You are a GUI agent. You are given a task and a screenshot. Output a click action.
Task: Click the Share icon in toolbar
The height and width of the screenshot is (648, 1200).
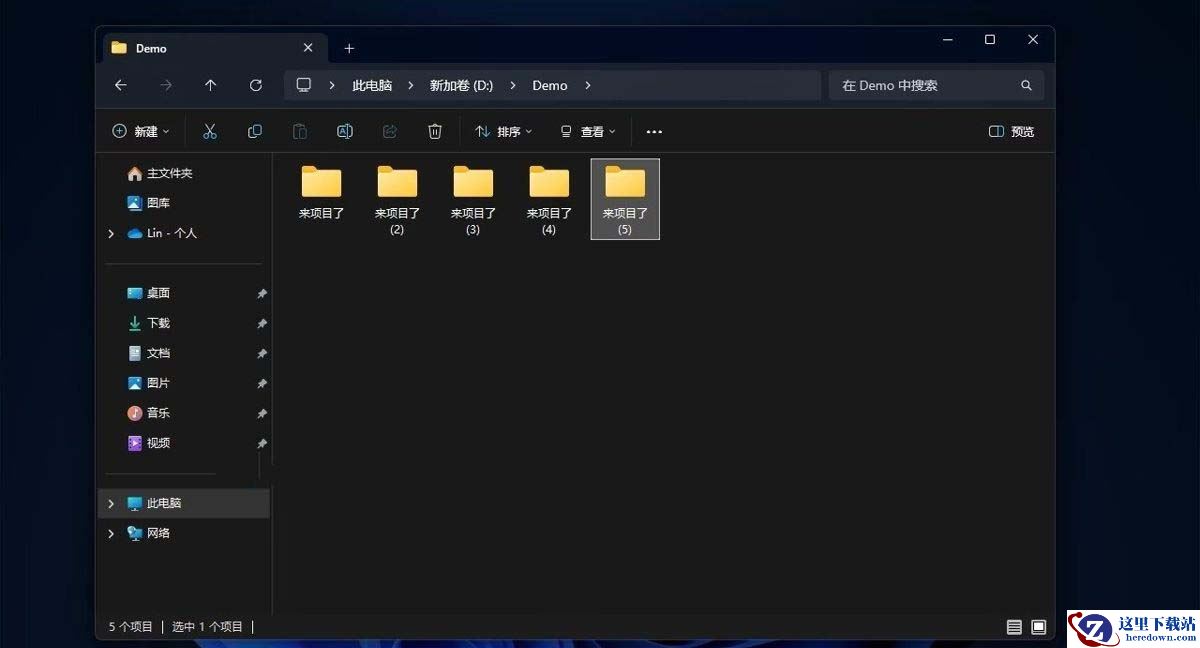pos(390,131)
